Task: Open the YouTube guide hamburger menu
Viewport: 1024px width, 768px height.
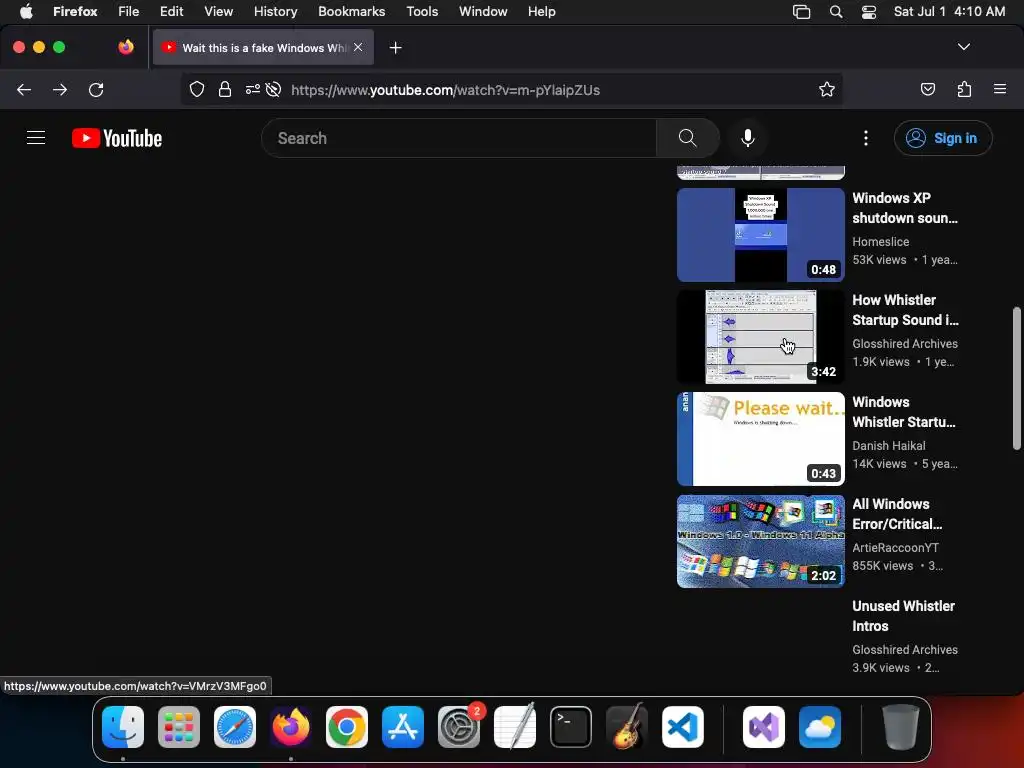Action: pos(36,138)
